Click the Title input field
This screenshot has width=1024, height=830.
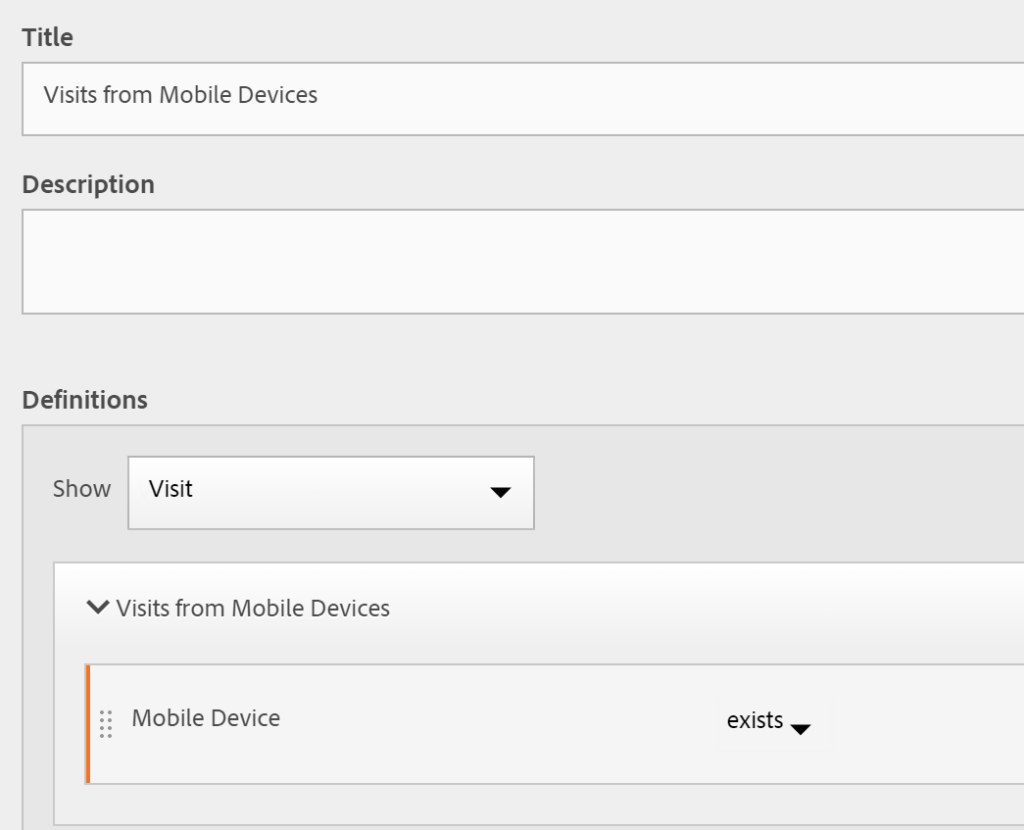(520, 98)
